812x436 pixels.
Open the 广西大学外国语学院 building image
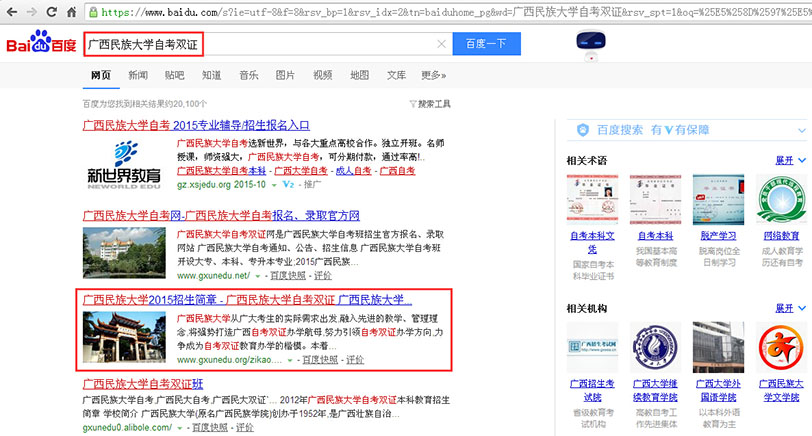(x=719, y=347)
